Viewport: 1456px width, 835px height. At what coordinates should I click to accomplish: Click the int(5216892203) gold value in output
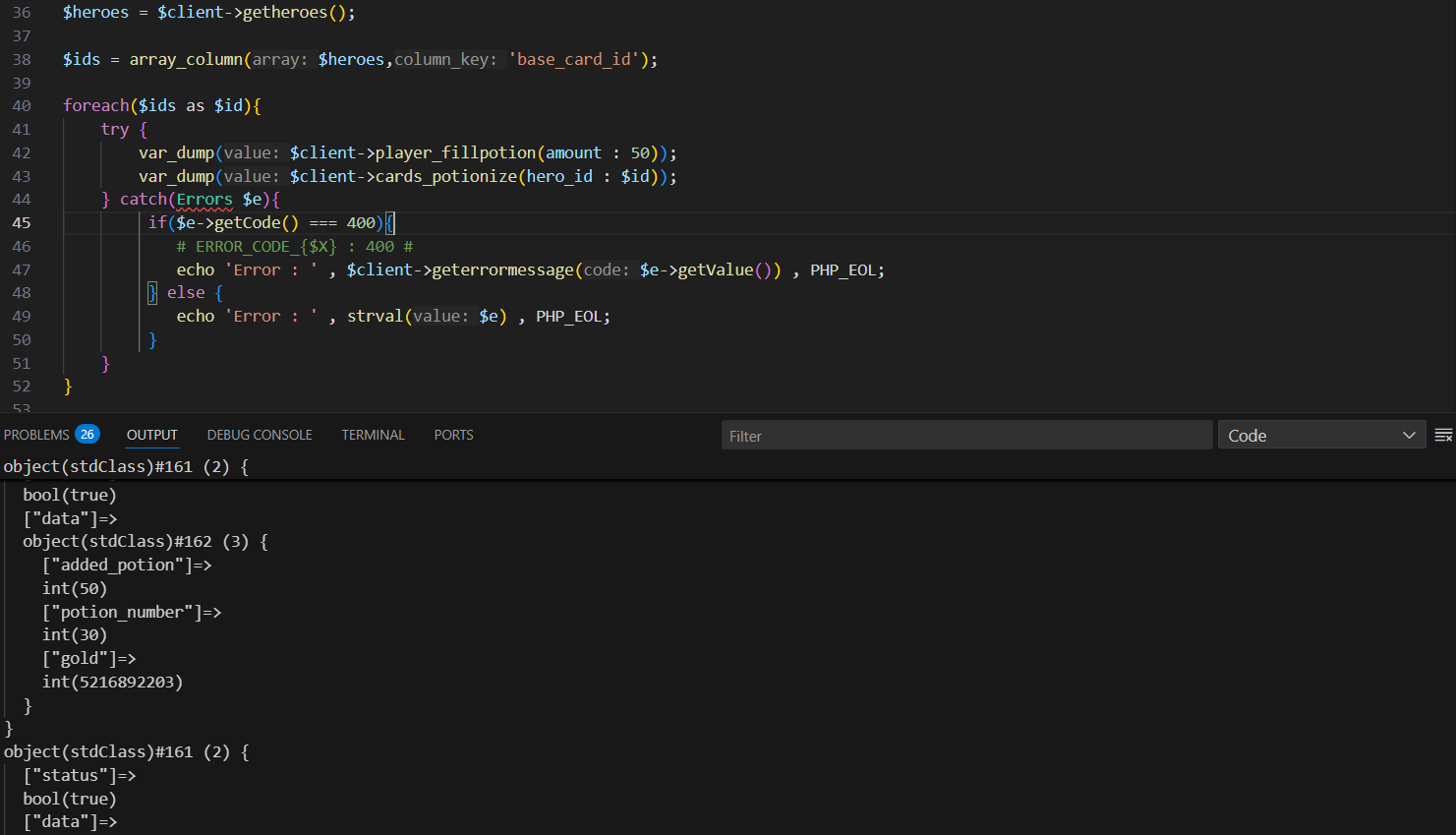click(x=112, y=682)
